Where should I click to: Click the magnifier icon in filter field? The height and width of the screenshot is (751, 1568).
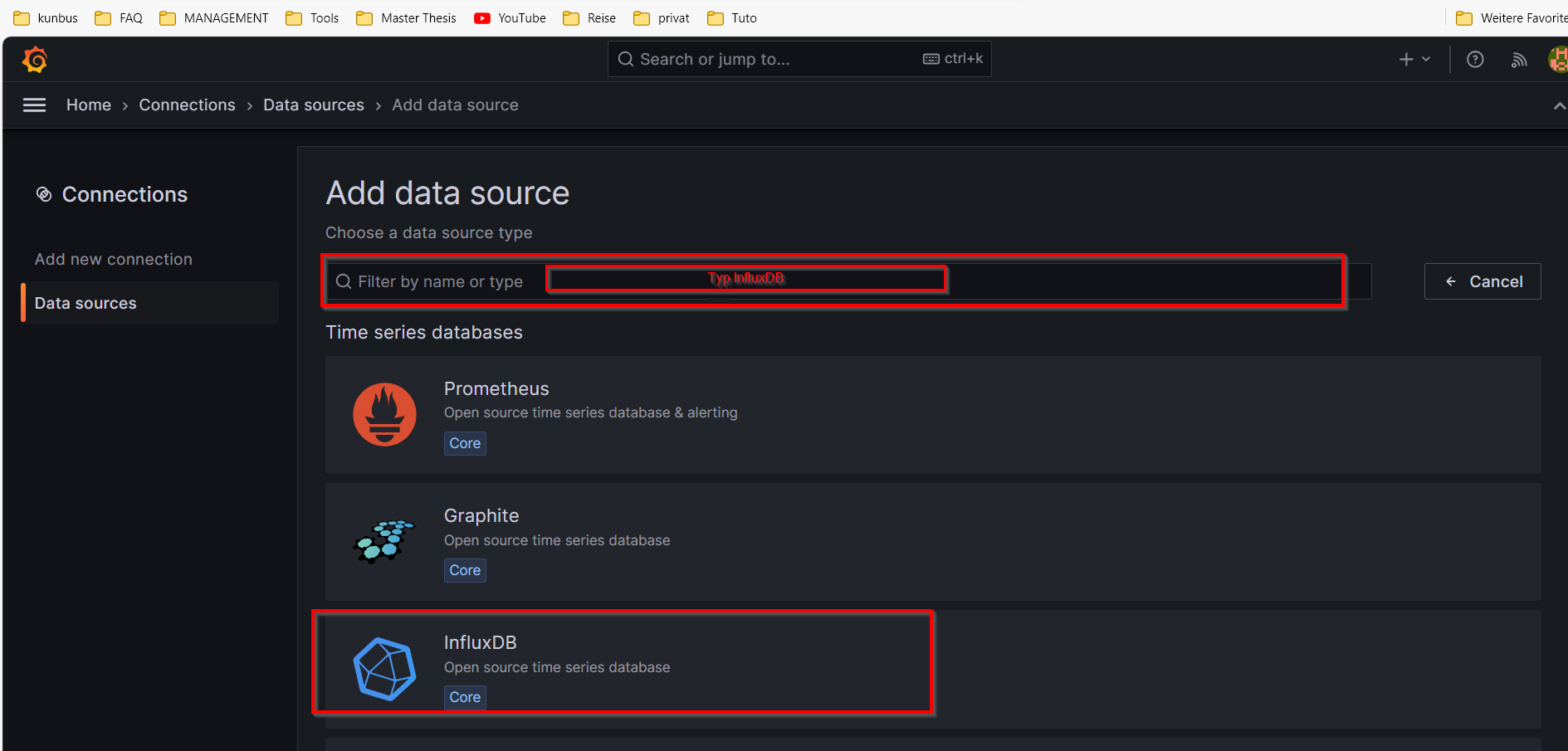[344, 281]
